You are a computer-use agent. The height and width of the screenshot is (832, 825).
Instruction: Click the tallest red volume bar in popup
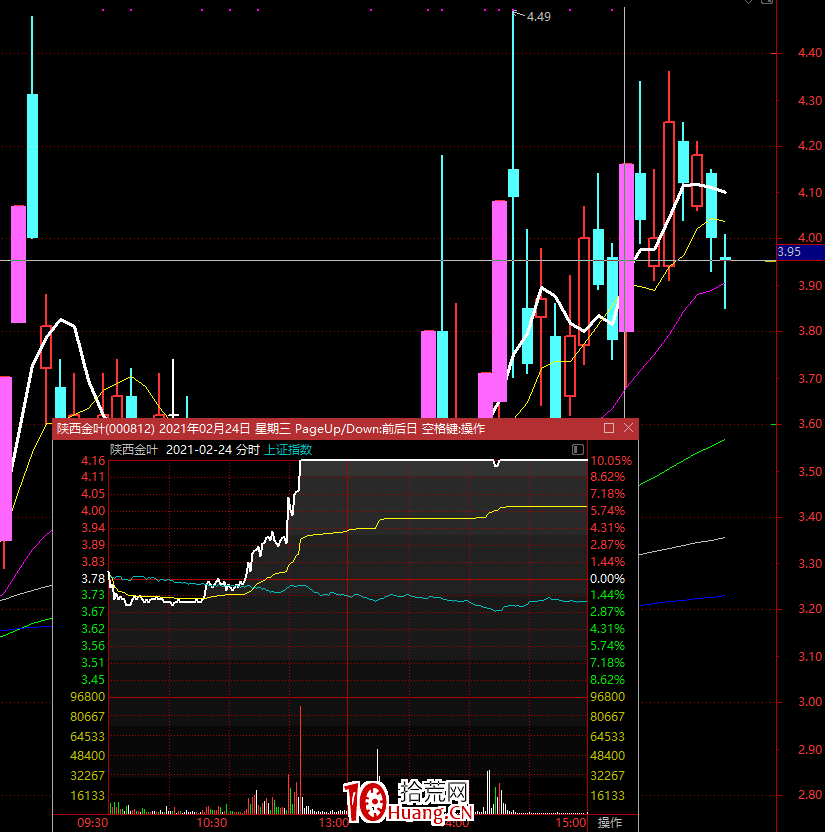[300, 760]
